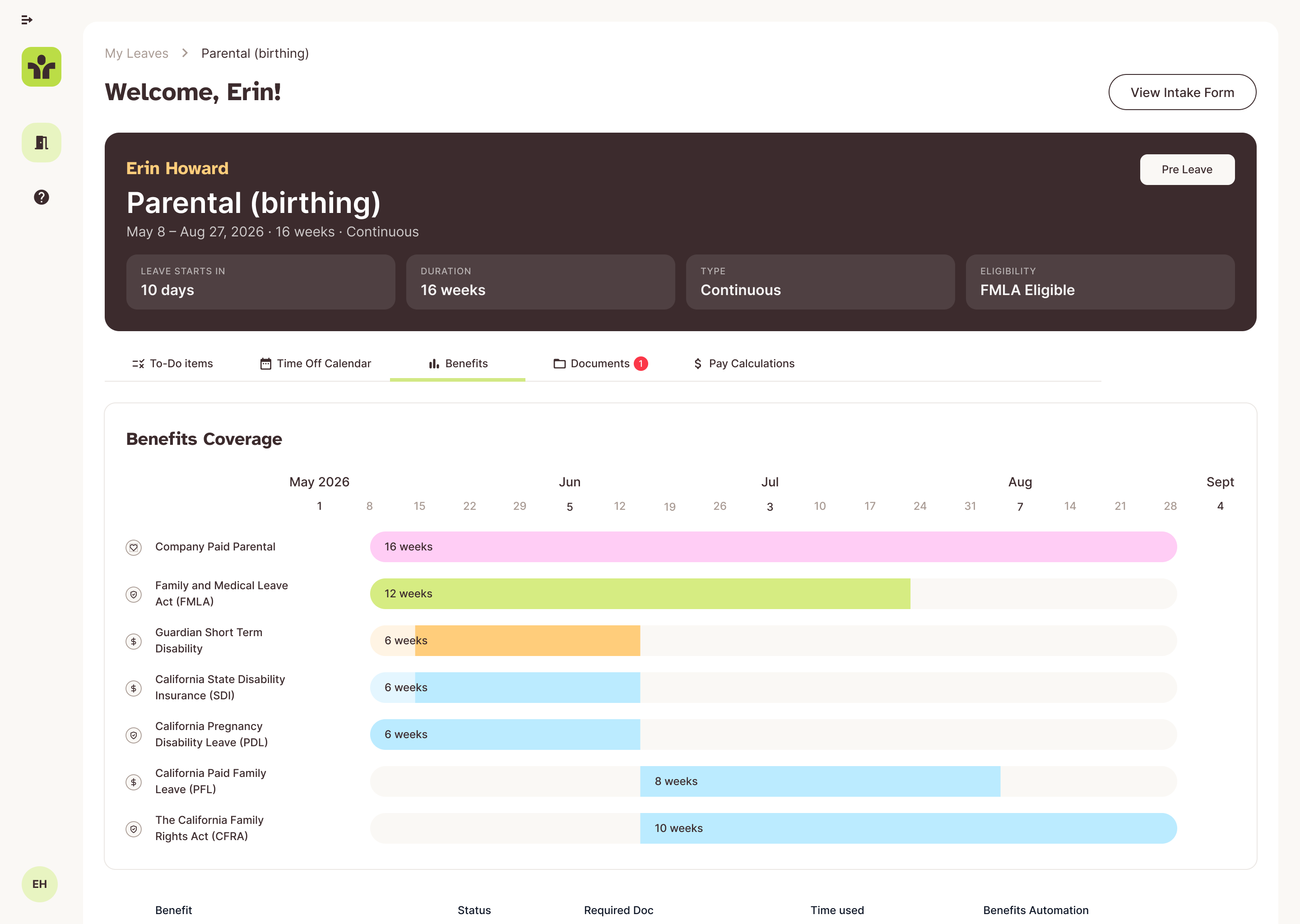Click the California SDI dollar icon

pos(134,688)
